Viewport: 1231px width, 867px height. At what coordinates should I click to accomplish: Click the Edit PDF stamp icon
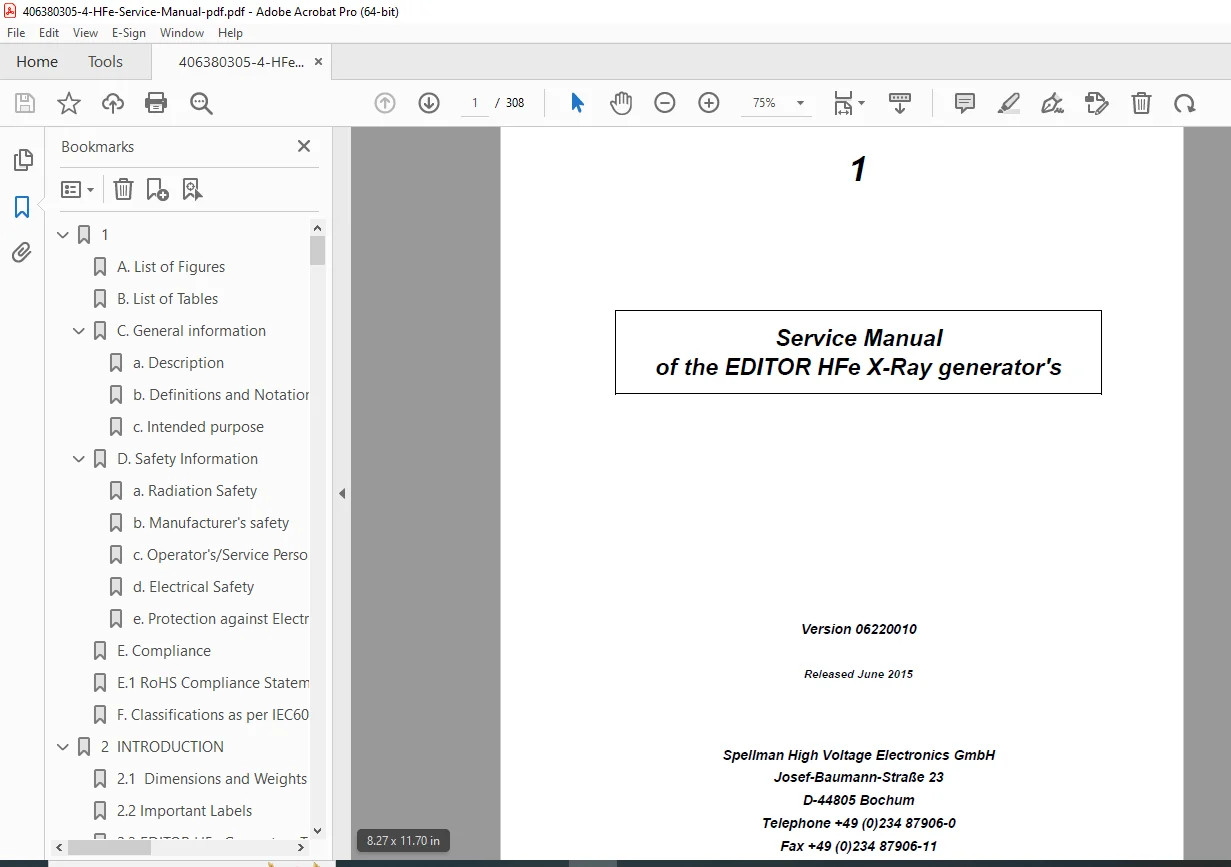coord(1097,103)
